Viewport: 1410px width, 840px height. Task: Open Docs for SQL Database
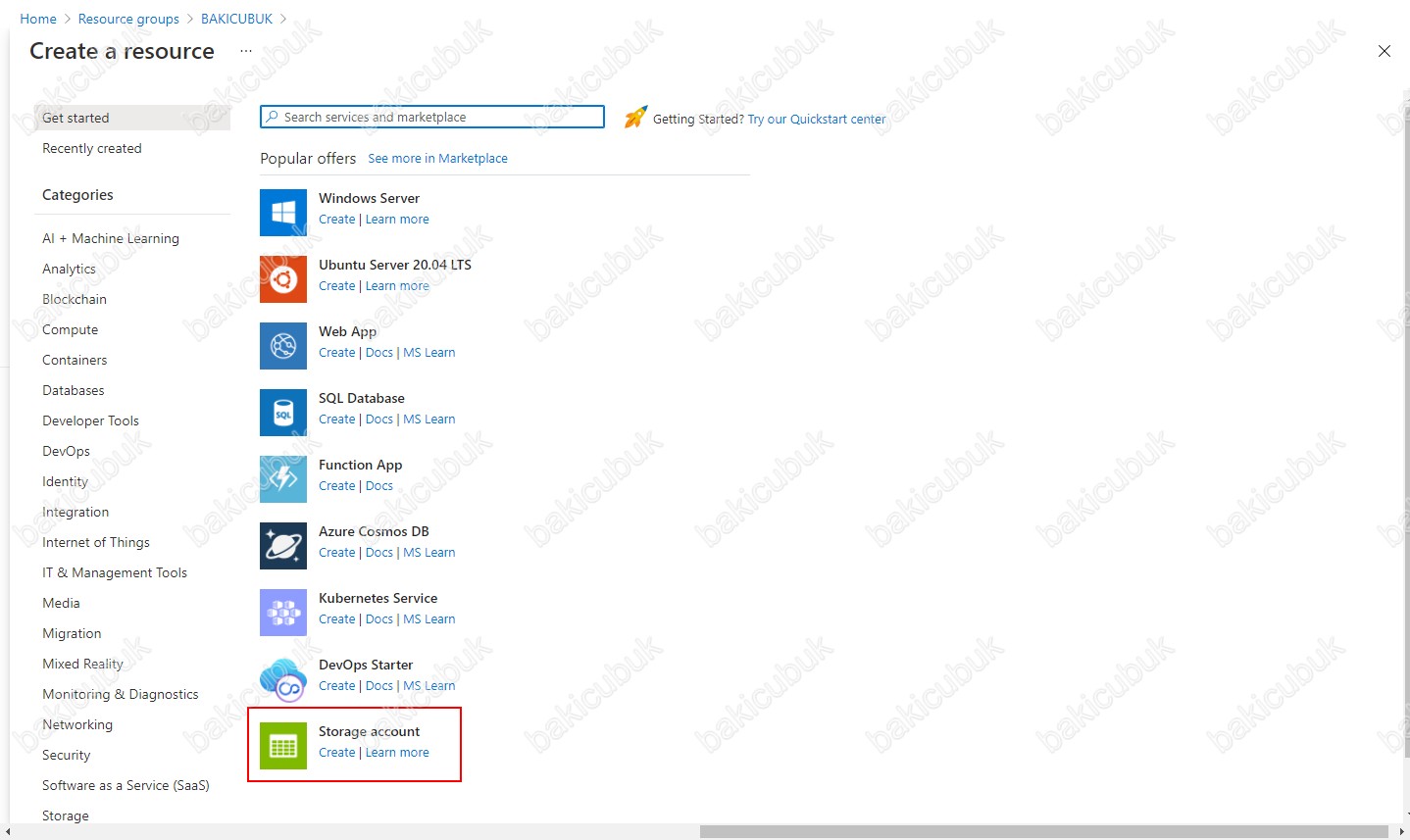[x=379, y=420]
